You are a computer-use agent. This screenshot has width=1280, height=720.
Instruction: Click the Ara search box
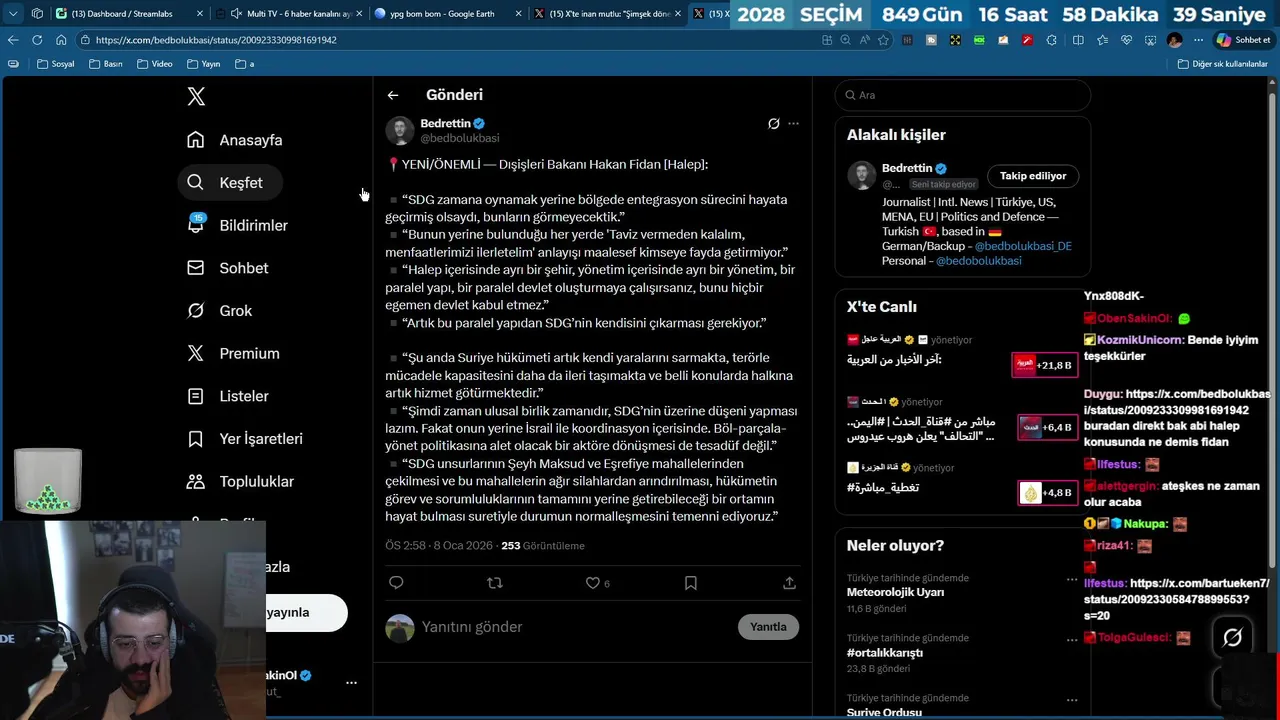962,95
